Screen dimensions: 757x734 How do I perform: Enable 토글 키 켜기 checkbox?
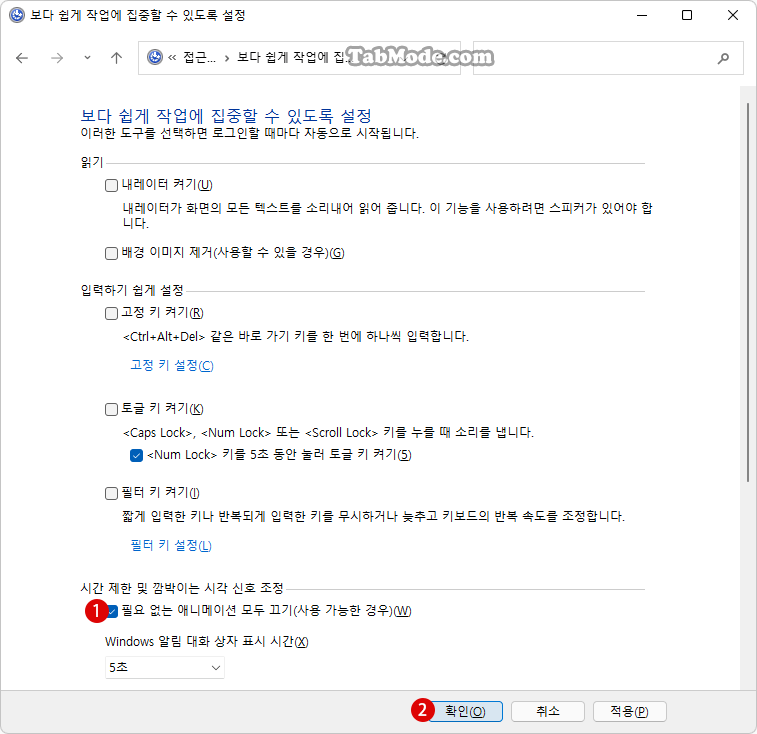point(111,409)
